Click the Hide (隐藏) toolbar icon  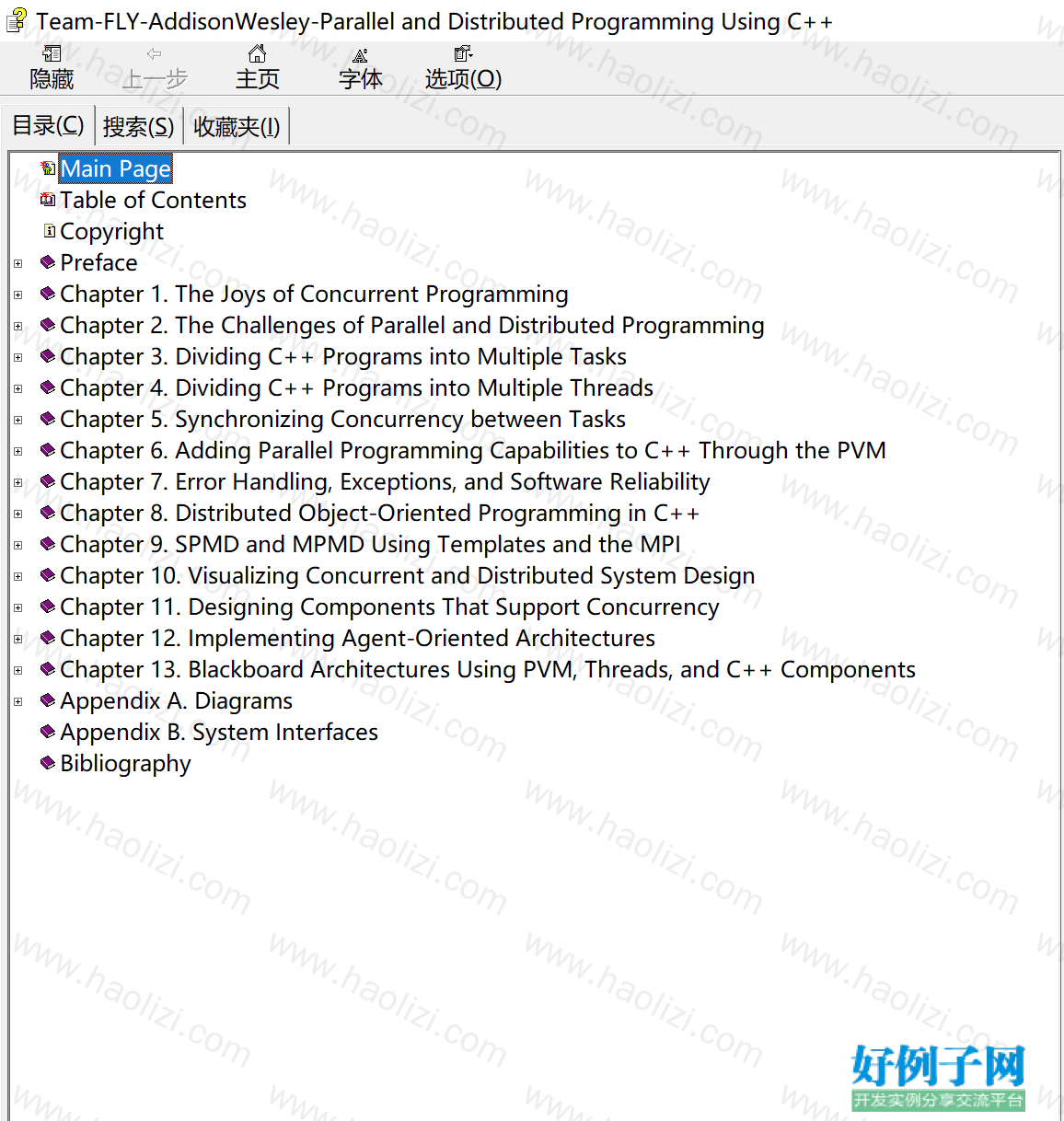pos(52,53)
